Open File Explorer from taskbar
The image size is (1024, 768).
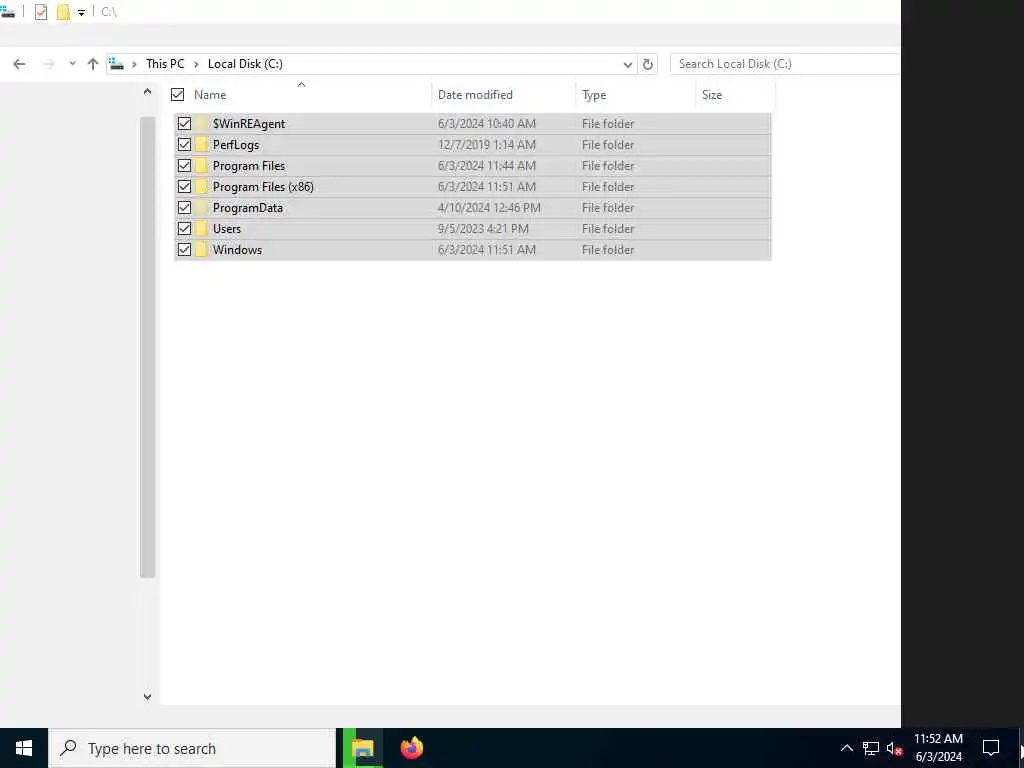[x=362, y=748]
